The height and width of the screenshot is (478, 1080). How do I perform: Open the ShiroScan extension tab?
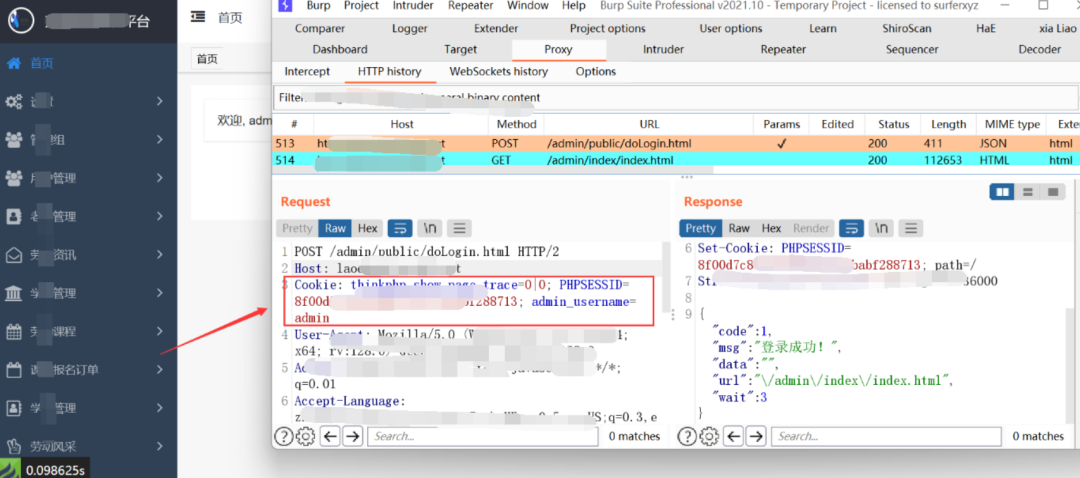906,29
